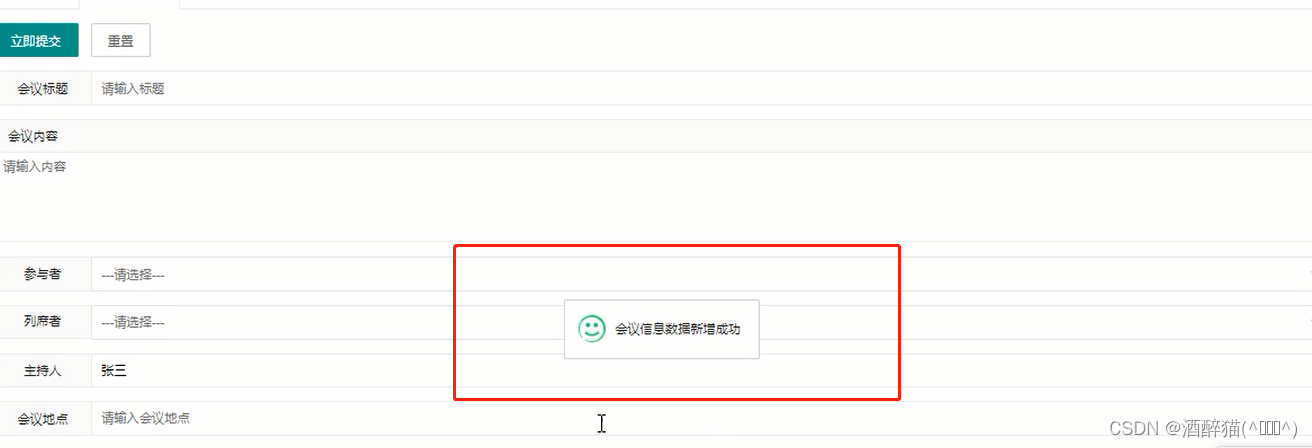Click the 参与者 field label

click(43, 274)
